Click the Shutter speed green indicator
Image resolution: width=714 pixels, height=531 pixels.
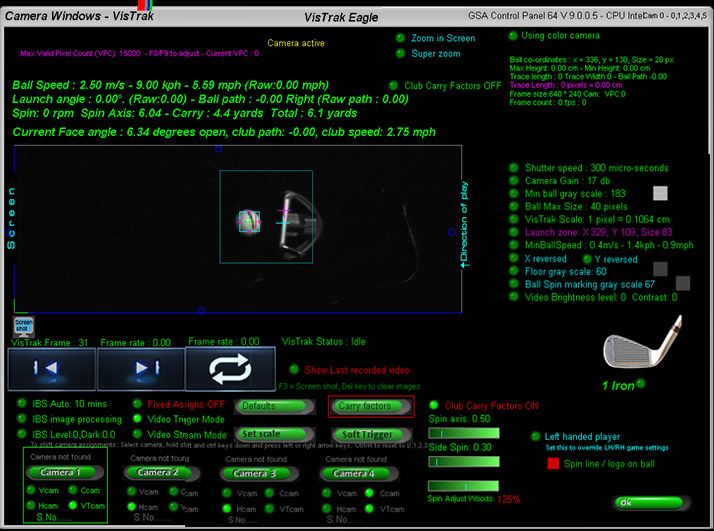[x=514, y=168]
